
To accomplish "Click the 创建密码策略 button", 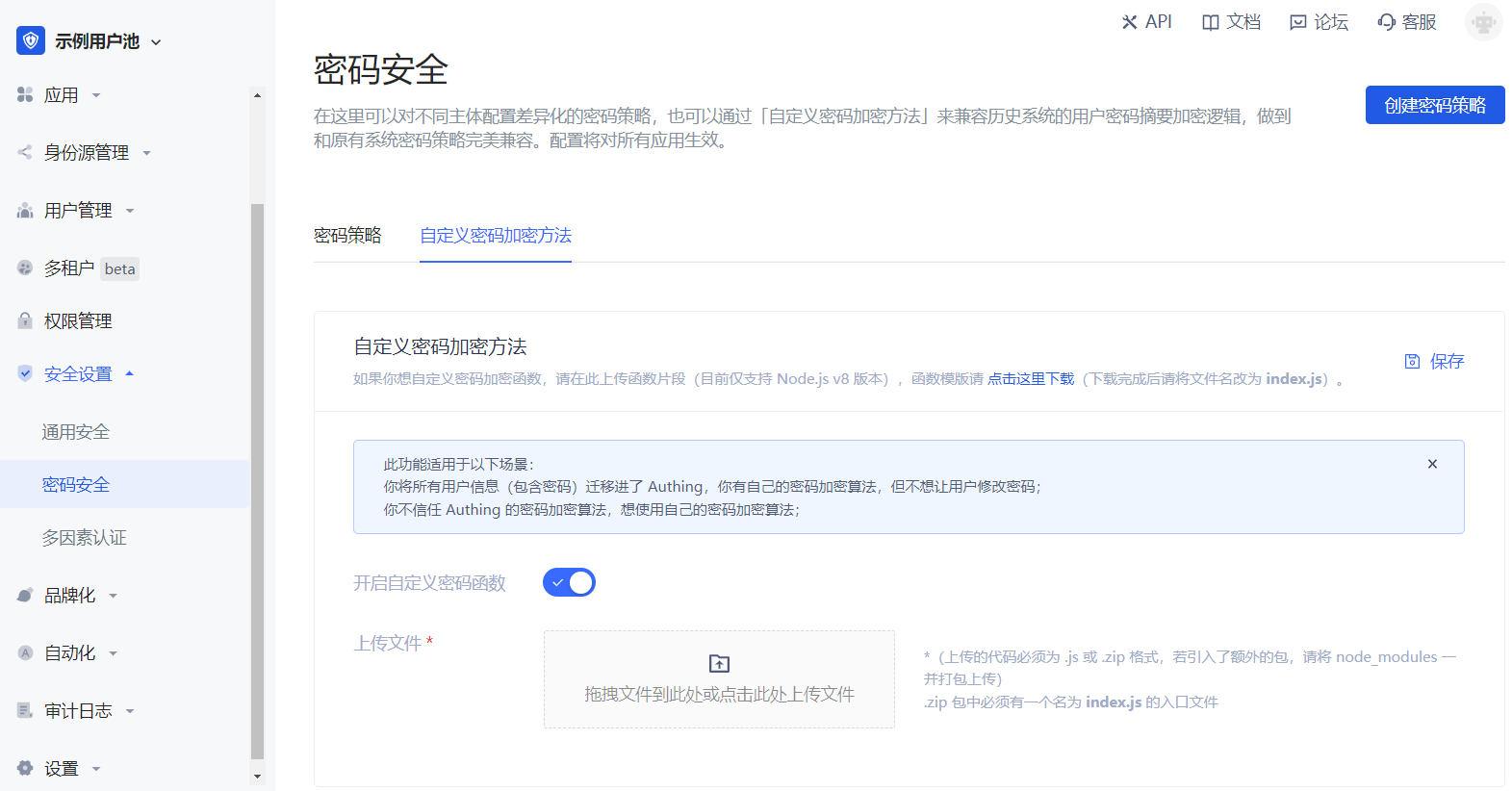I will 1434,105.
